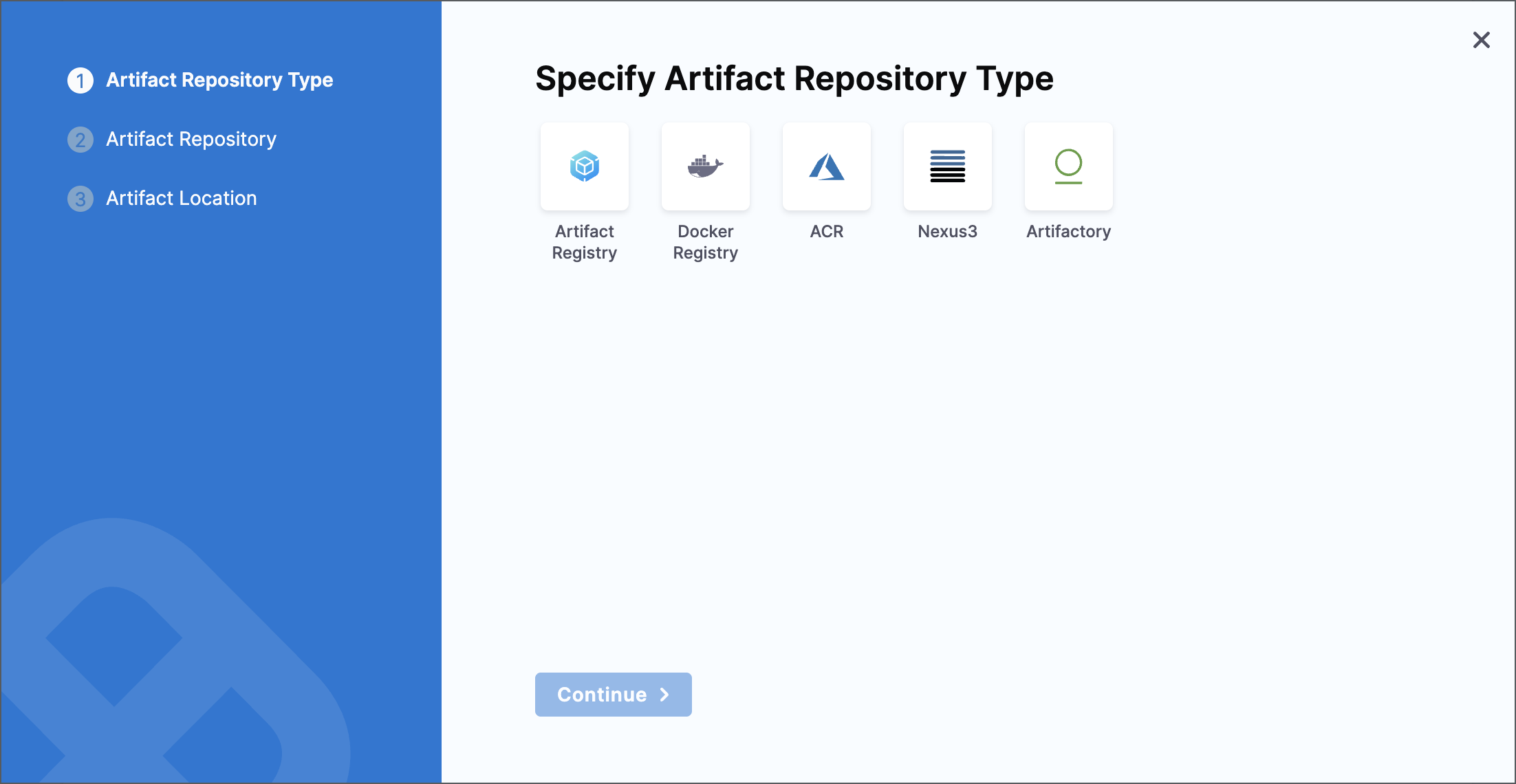
Task: Open Artifact Repository Type step
Action: coord(219,80)
